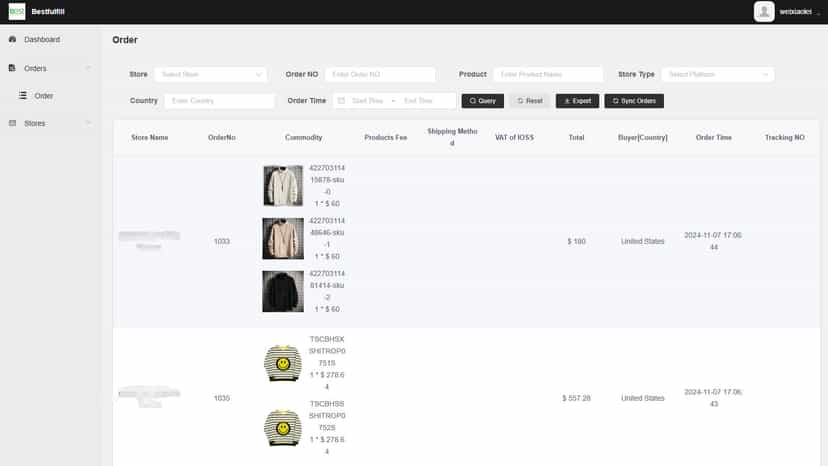Click the Export button
This screenshot has height=466, width=828.
(x=578, y=101)
